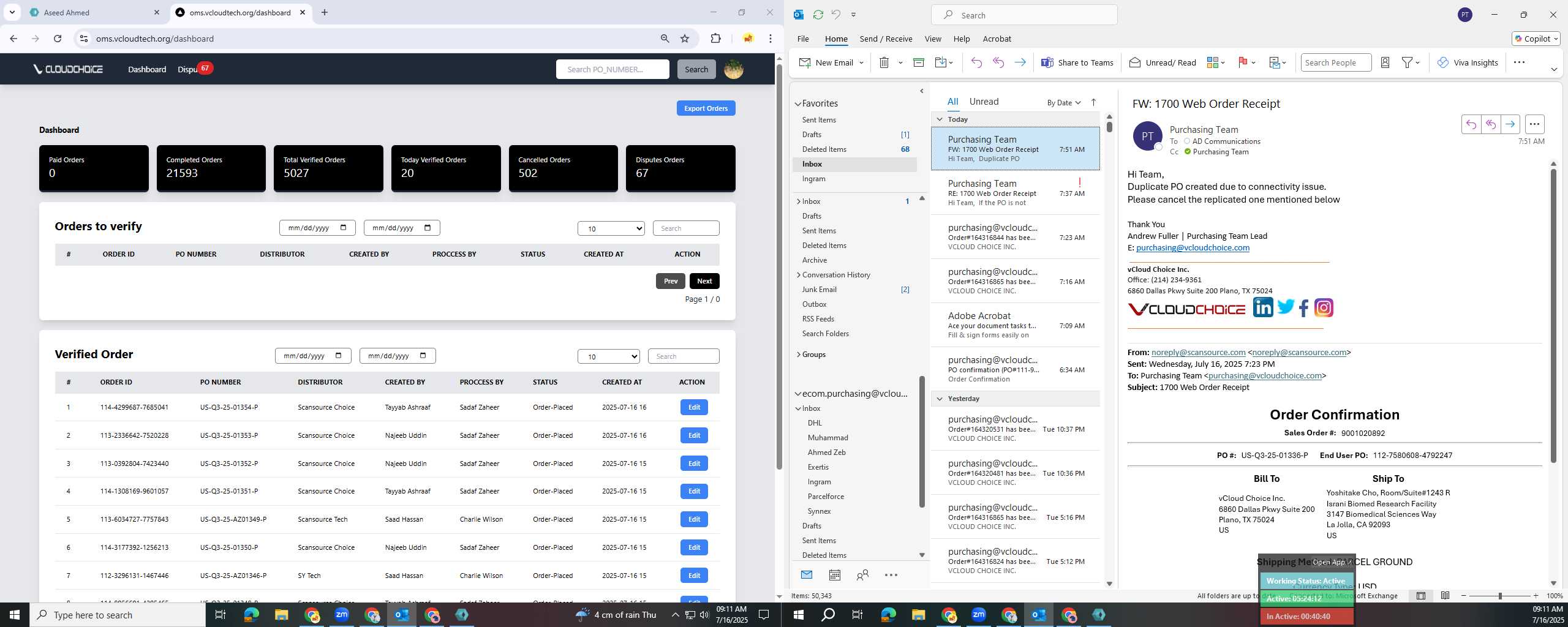Open the Follow Up flag dropdown
This screenshot has height=627, width=1568.
coord(1246,62)
